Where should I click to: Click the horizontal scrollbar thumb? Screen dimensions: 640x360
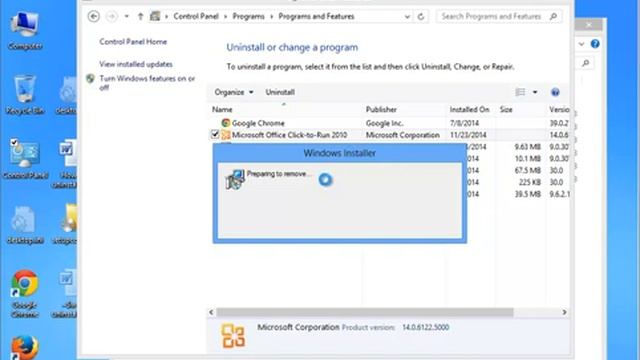point(365,312)
